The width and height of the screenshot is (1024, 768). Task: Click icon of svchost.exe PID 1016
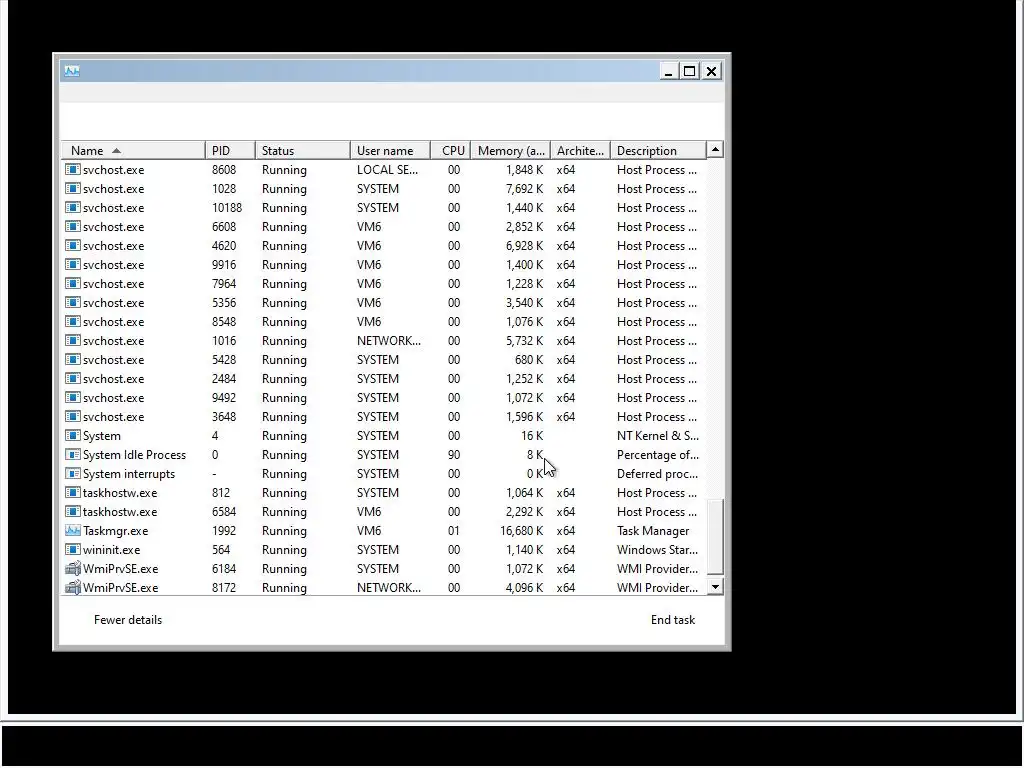[72, 340]
